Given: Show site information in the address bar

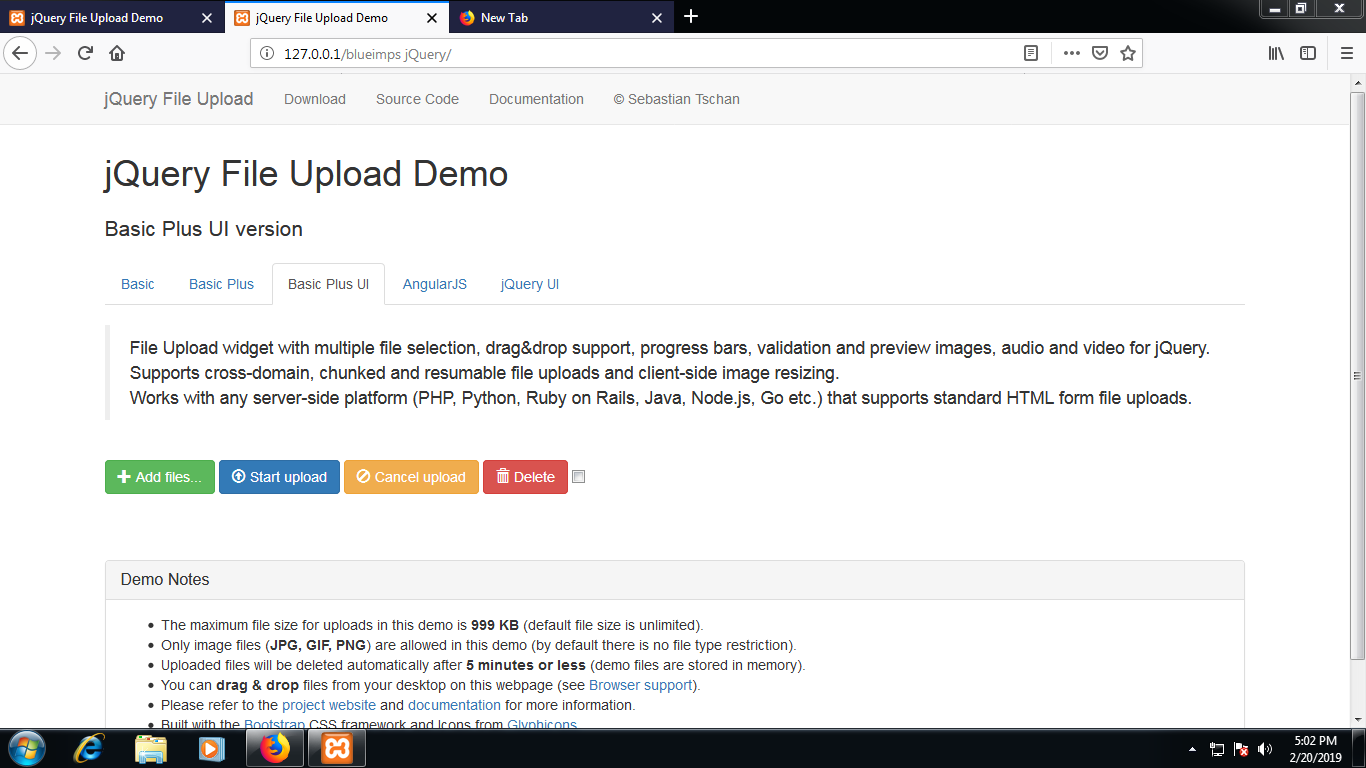Looking at the screenshot, I should click(267, 53).
